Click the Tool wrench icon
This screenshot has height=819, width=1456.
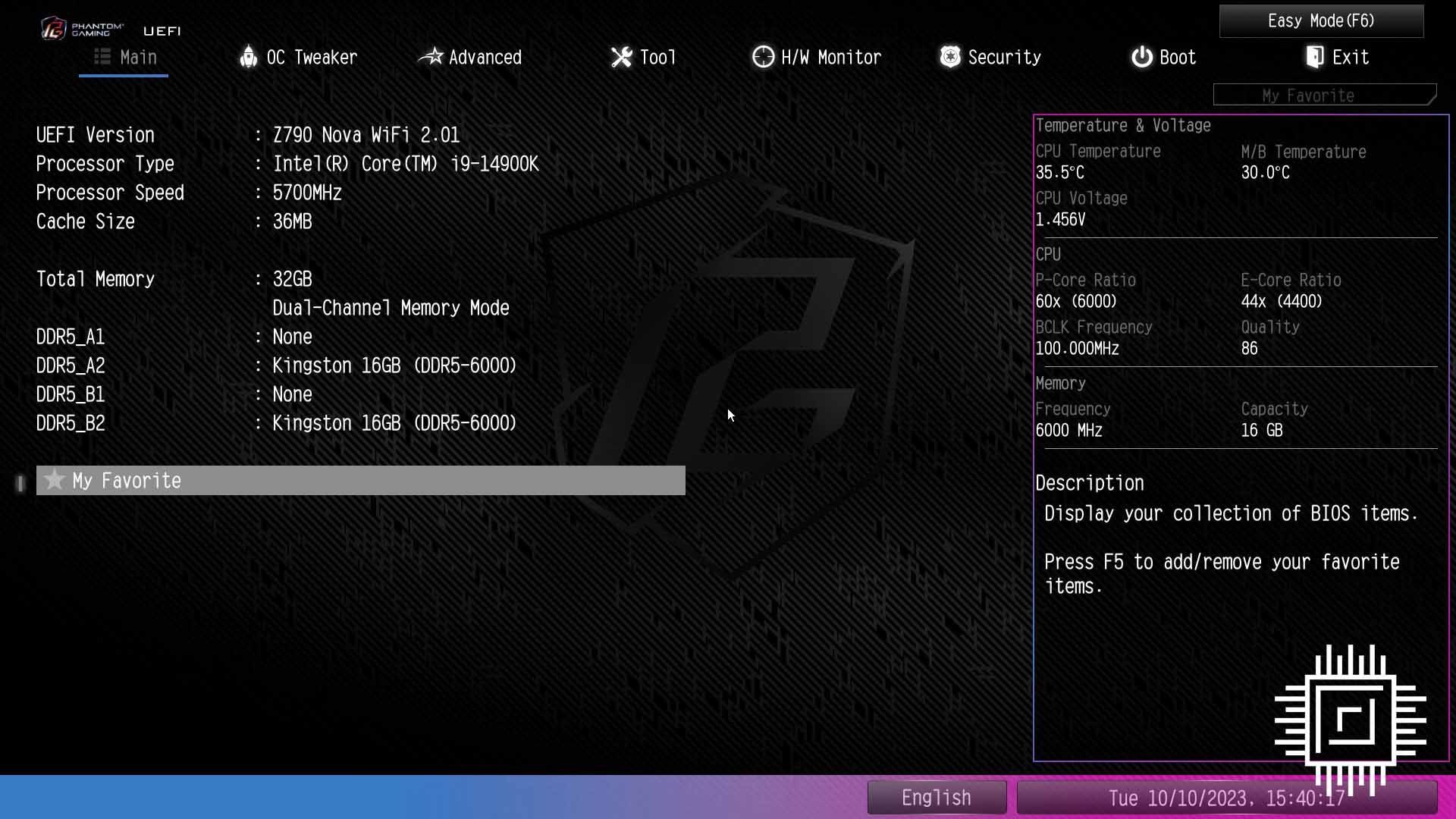click(x=622, y=57)
